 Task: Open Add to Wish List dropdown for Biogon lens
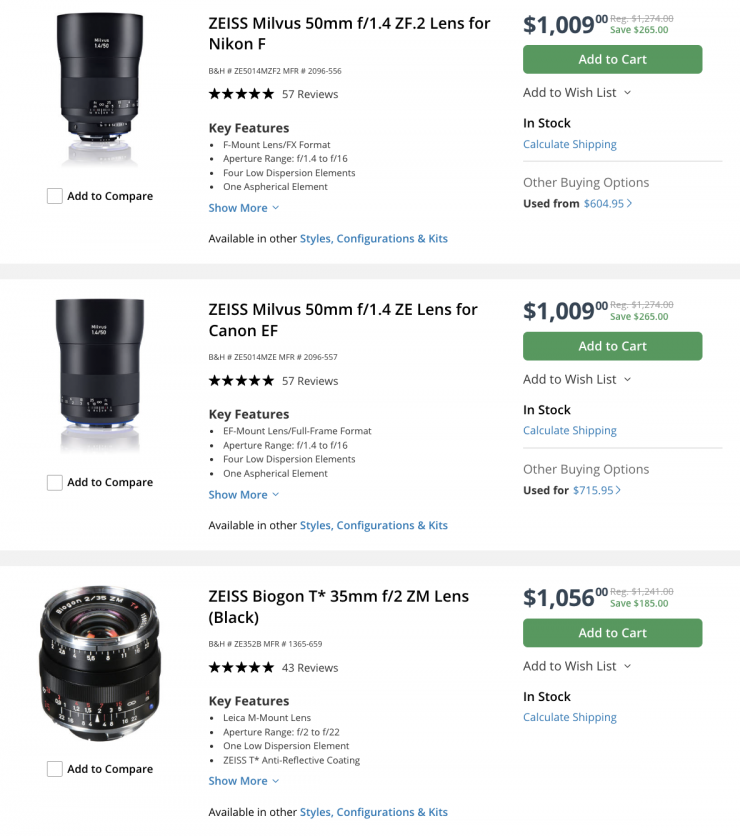click(577, 666)
